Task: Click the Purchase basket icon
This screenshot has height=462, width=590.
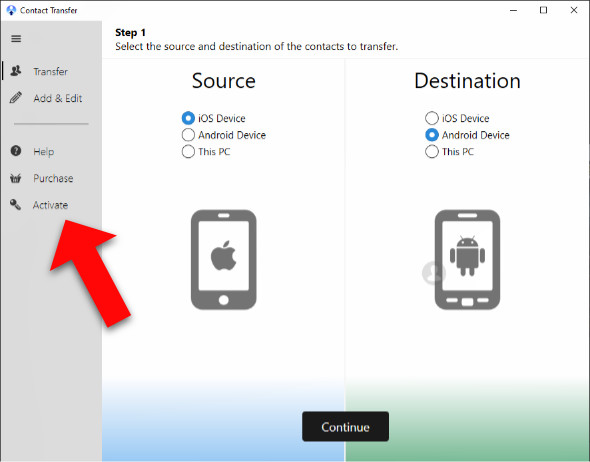Action: click(x=15, y=178)
